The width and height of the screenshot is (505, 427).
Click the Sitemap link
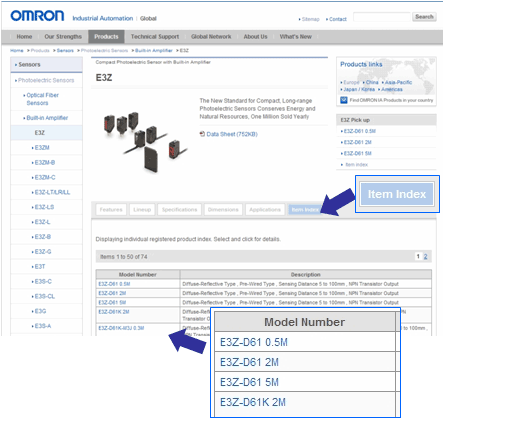pos(310,19)
